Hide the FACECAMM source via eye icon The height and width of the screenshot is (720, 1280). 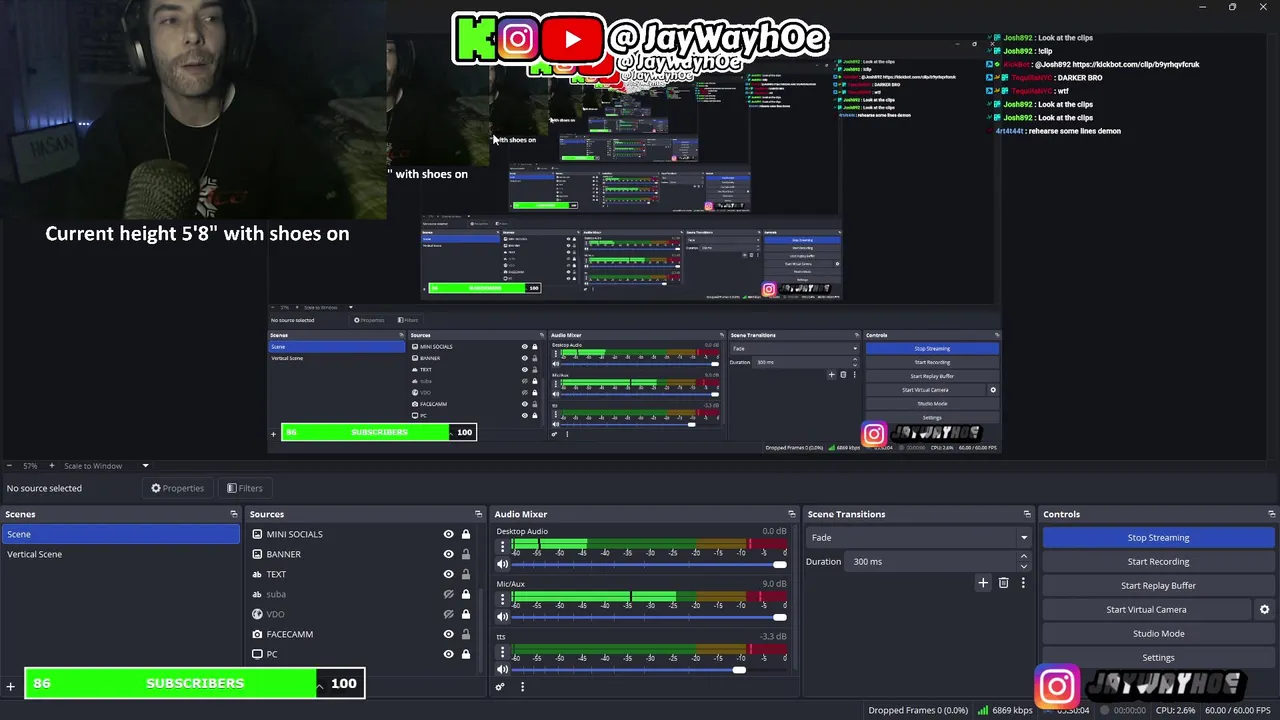[448, 634]
